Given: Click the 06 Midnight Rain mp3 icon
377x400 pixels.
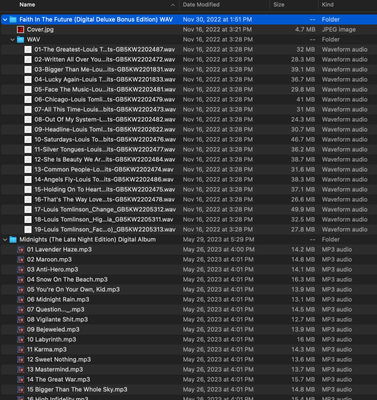Looking at the screenshot, I should pos(21,300).
